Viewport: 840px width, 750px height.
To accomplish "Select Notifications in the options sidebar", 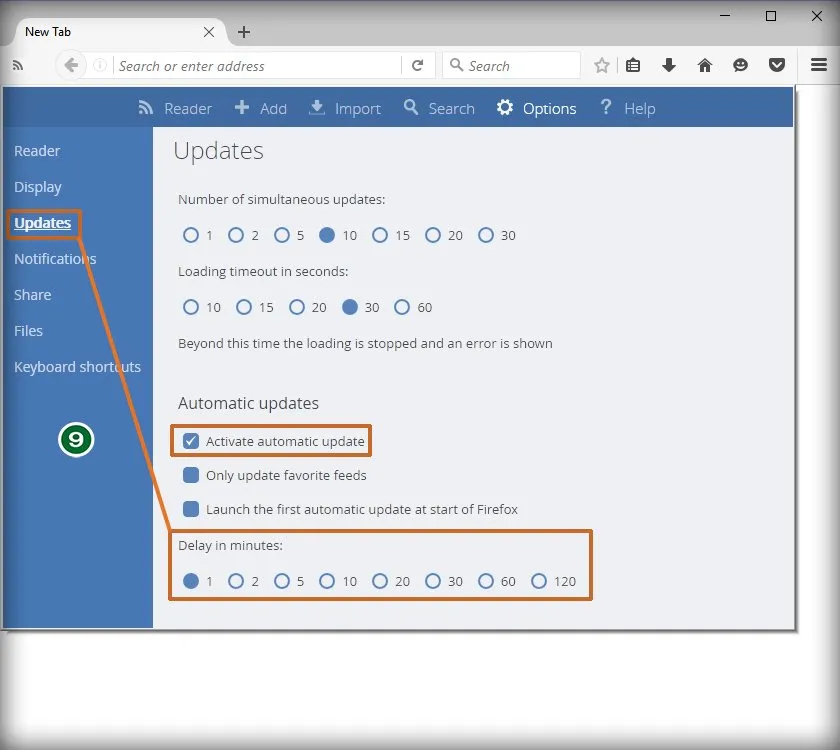I will [x=55, y=259].
